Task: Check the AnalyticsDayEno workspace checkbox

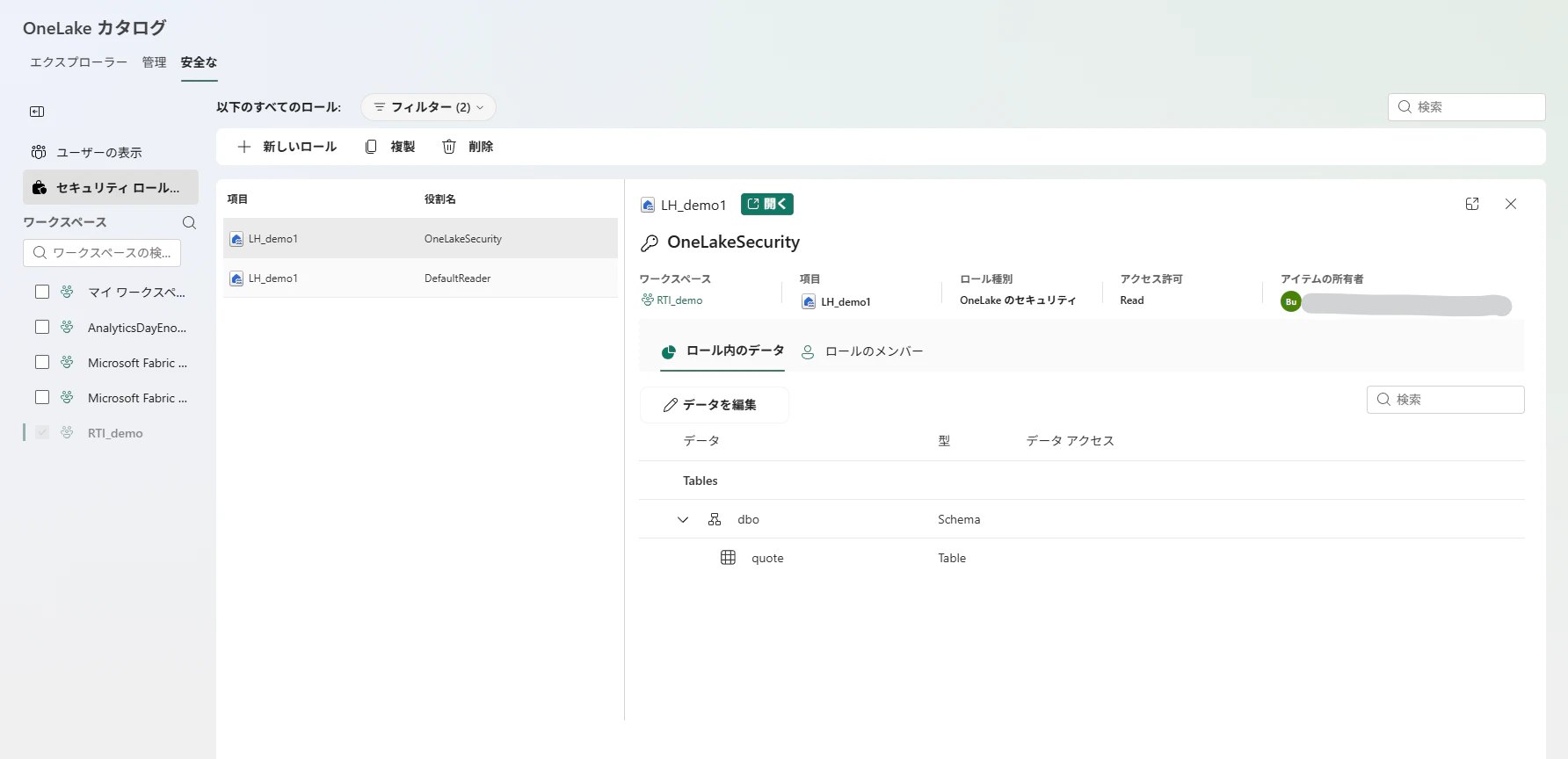Action: click(42, 327)
